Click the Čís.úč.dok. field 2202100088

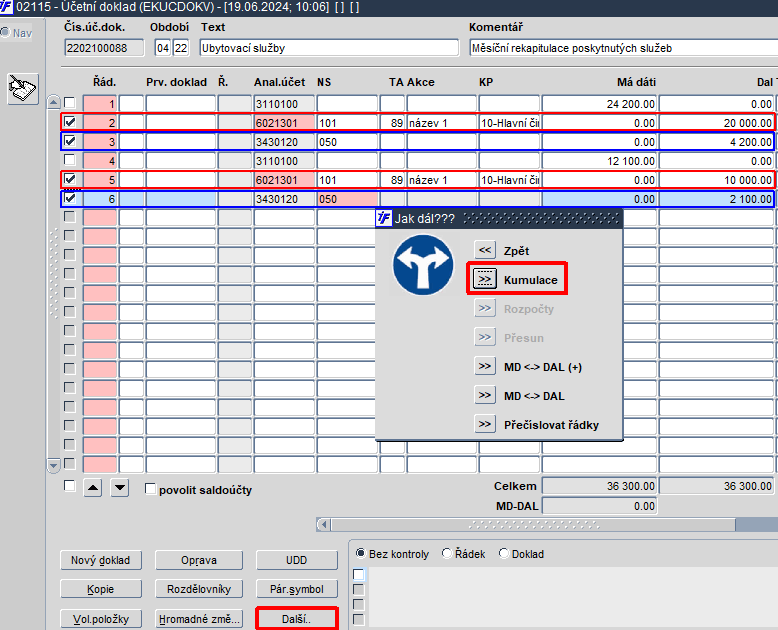click(x=104, y=48)
